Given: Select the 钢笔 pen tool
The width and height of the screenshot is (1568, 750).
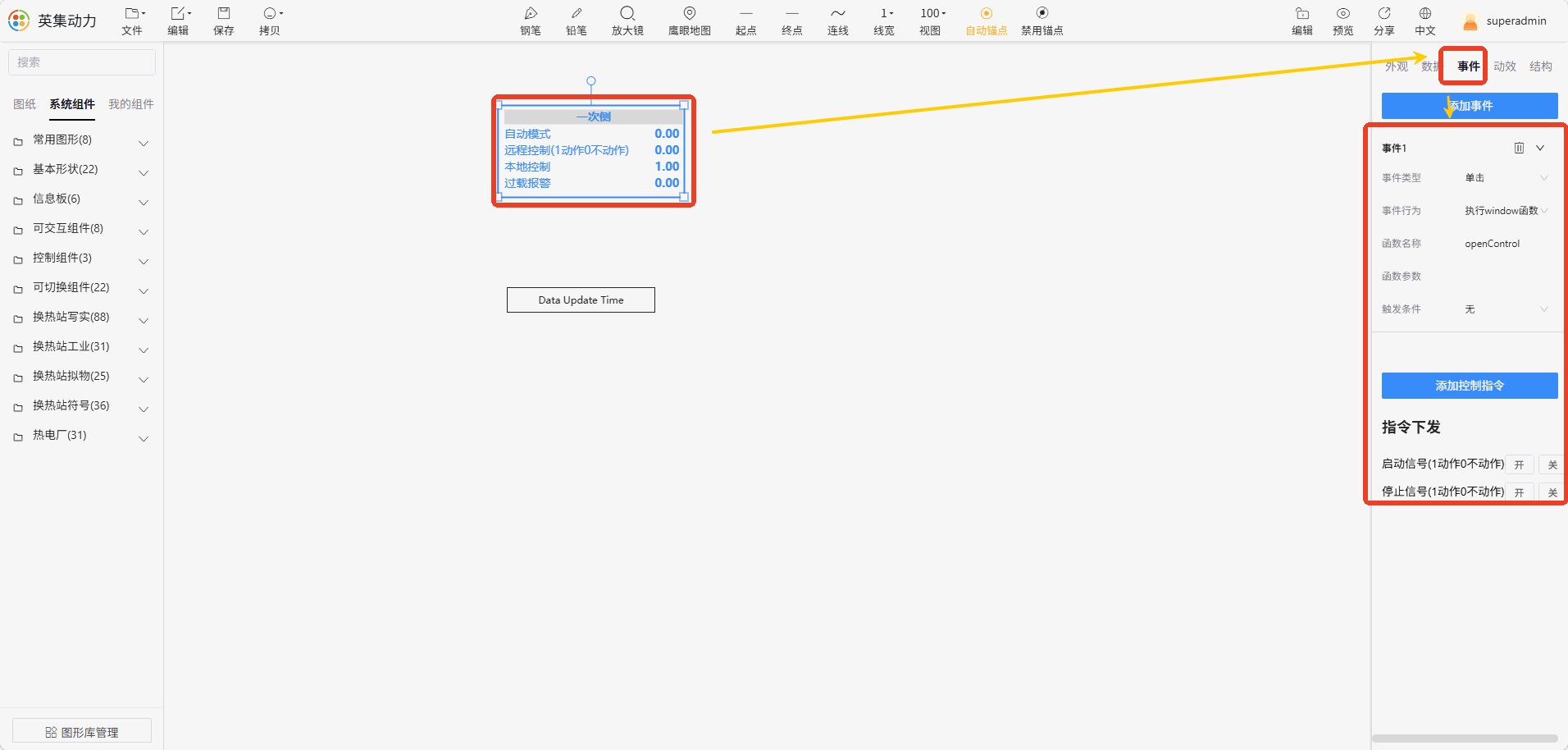Looking at the screenshot, I should [531, 21].
